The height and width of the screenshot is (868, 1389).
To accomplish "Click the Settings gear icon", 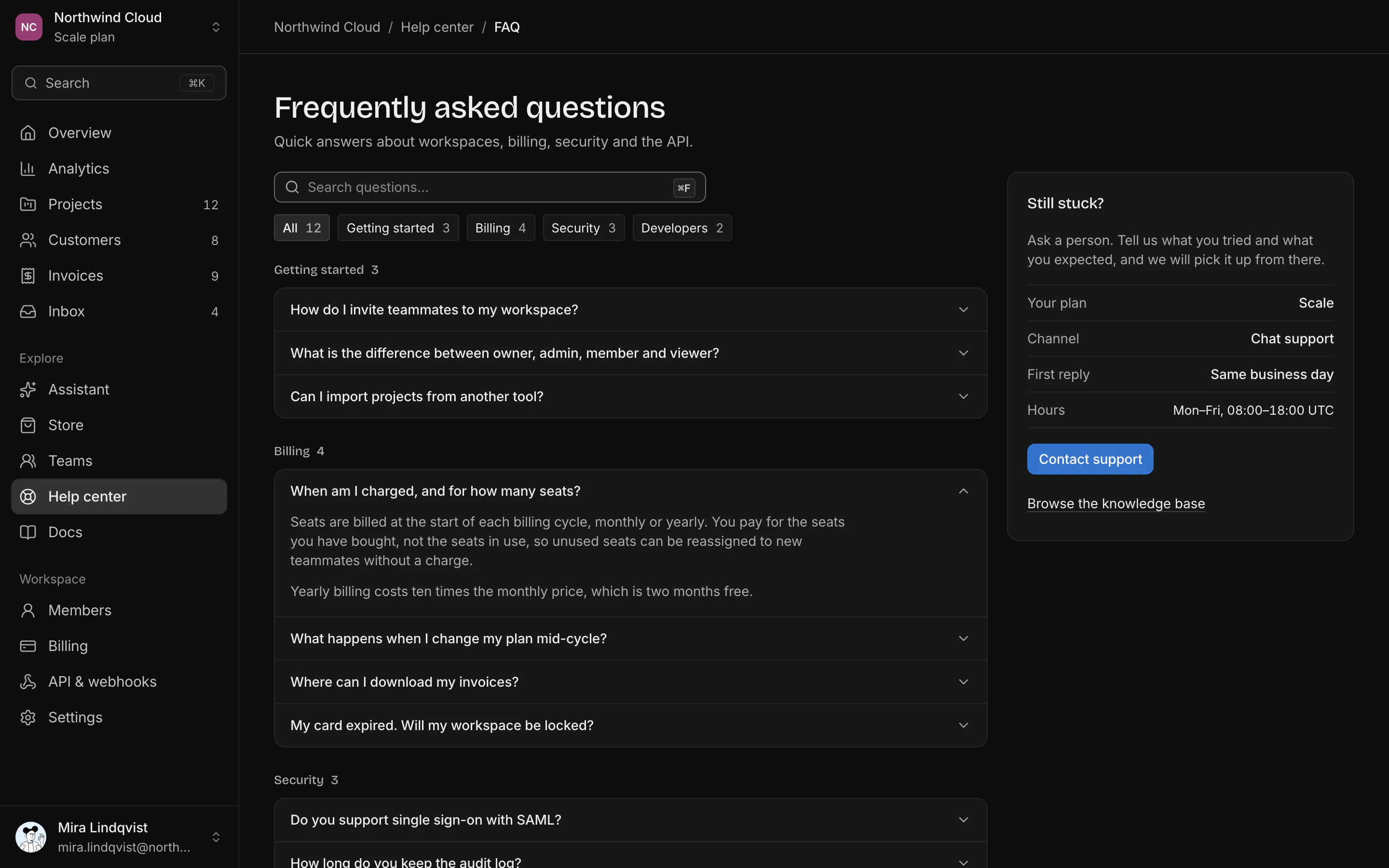I will pos(27,717).
